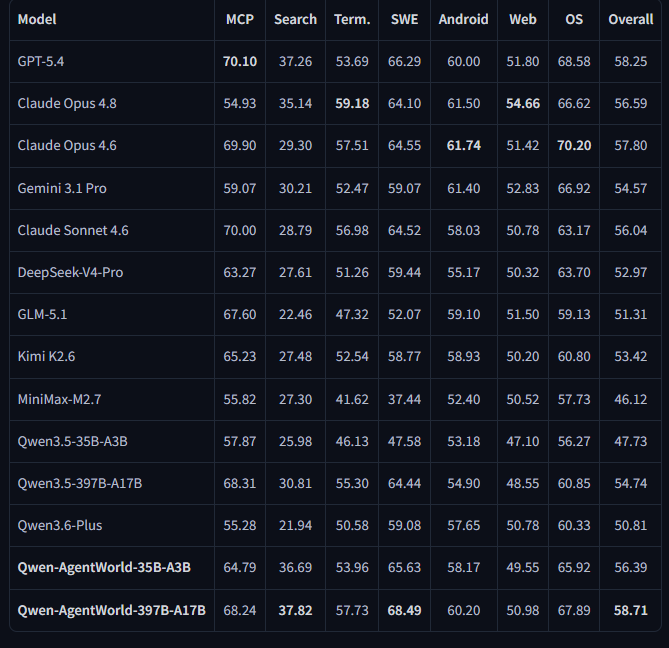Click the Android column header

(463, 19)
